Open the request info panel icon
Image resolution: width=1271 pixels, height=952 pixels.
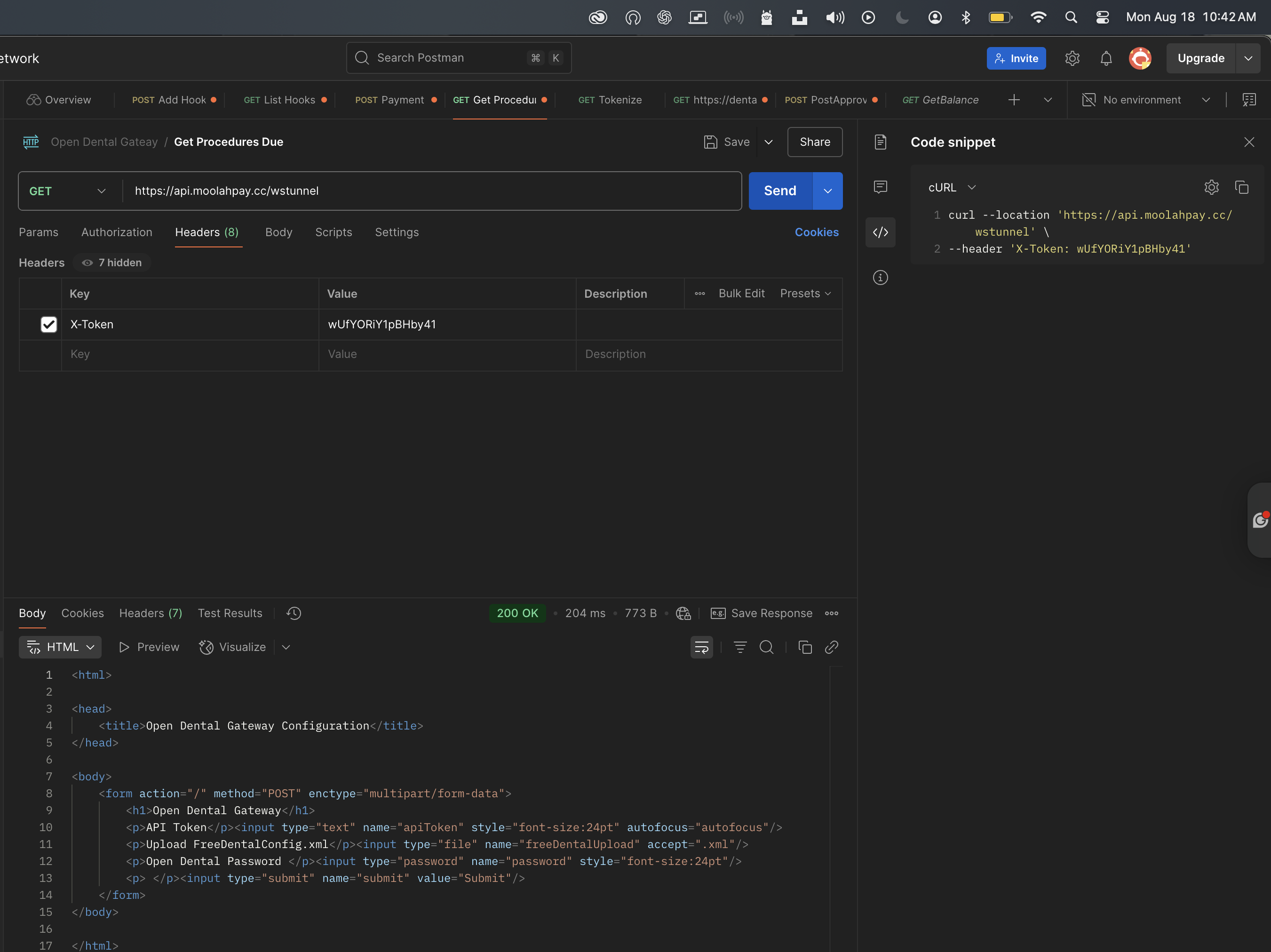click(x=880, y=278)
